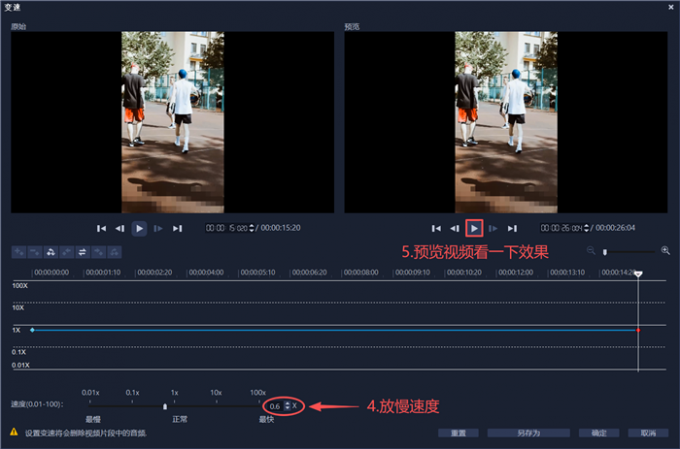Click the last curved-arrow keyframe toolbar icon
The width and height of the screenshot is (680, 449).
point(114,252)
